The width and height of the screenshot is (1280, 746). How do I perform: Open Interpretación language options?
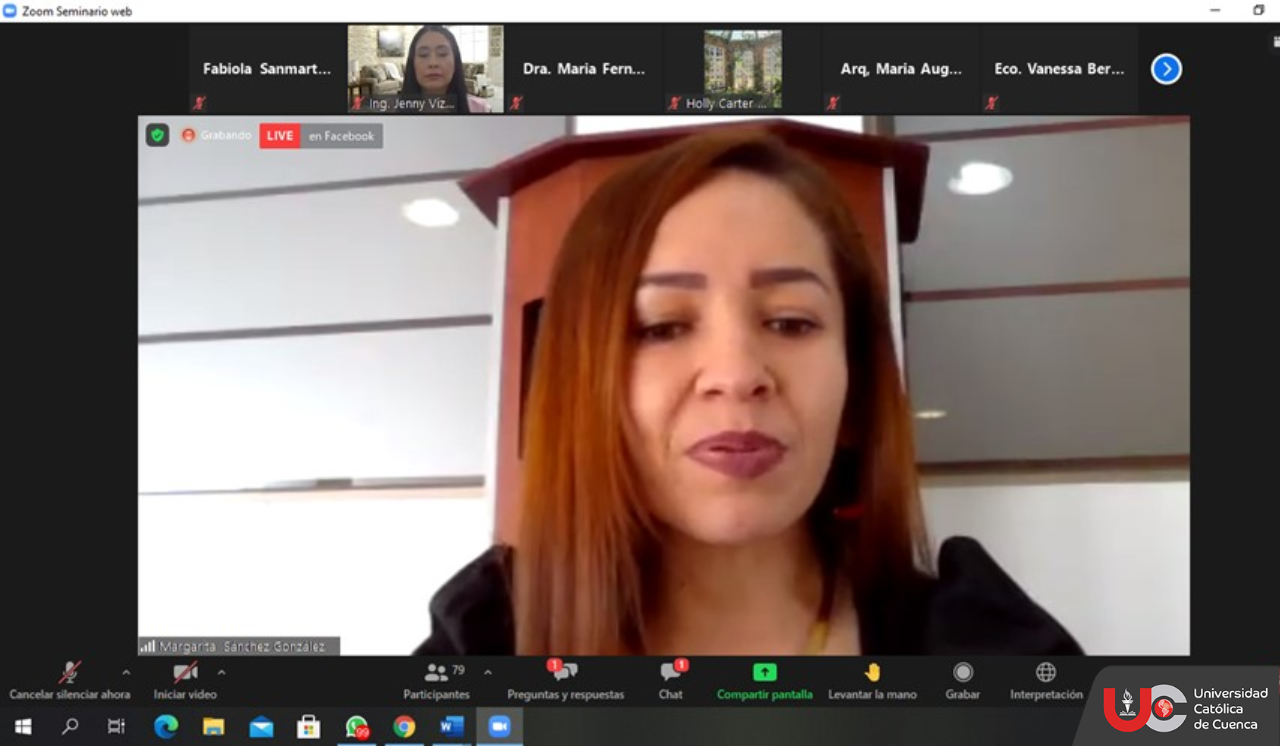tap(1046, 680)
